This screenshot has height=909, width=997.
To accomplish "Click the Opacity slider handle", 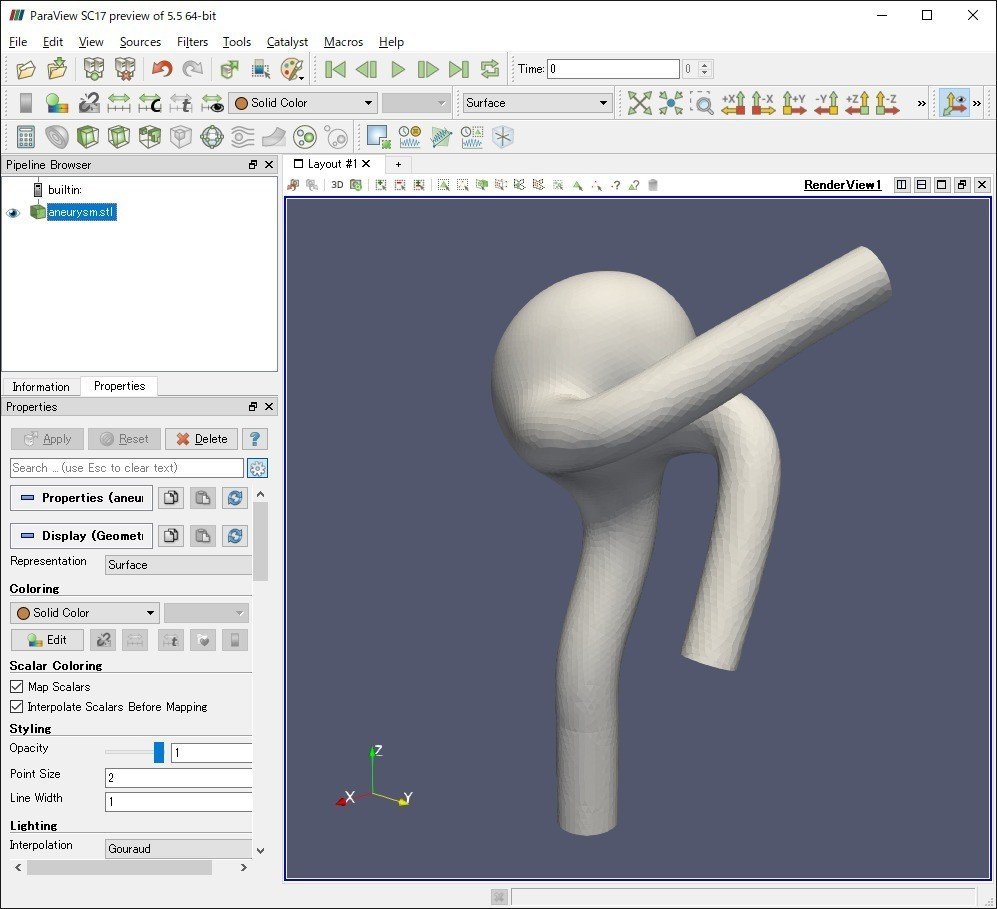I will coord(158,753).
